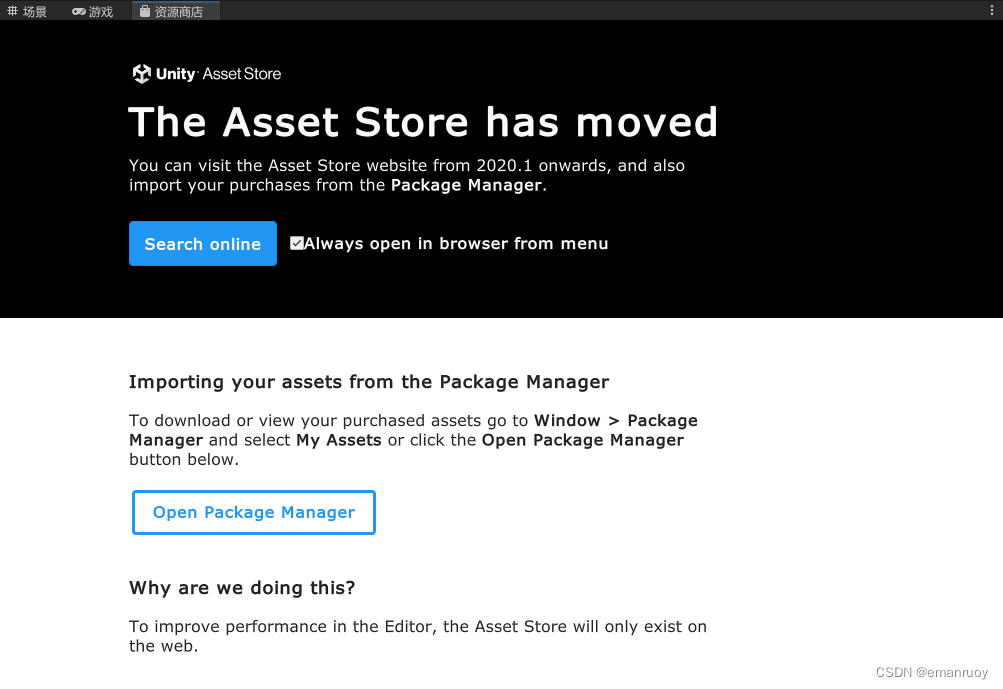The width and height of the screenshot is (1003, 689).
Task: Click Importing your assets from Package Manager heading
Action: (x=369, y=382)
